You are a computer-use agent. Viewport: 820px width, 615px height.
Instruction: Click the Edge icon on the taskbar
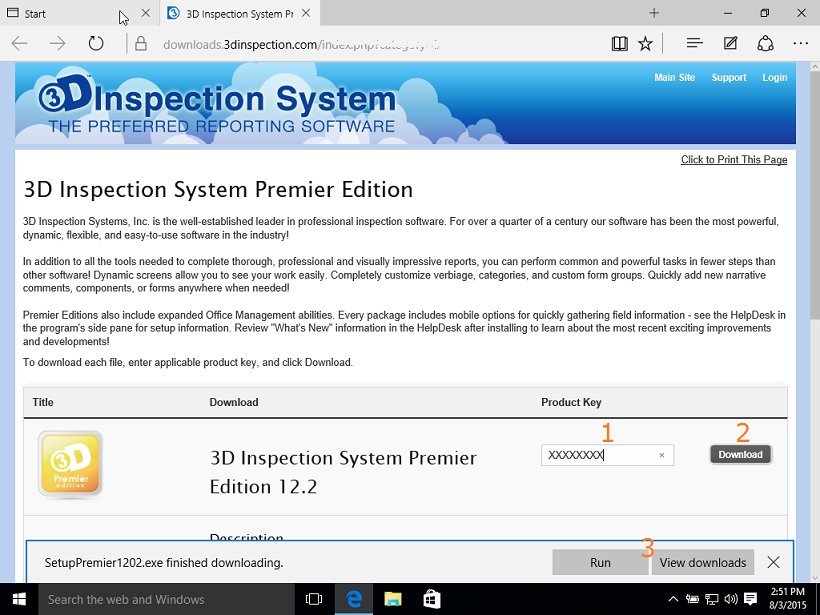pyautogui.click(x=354, y=599)
